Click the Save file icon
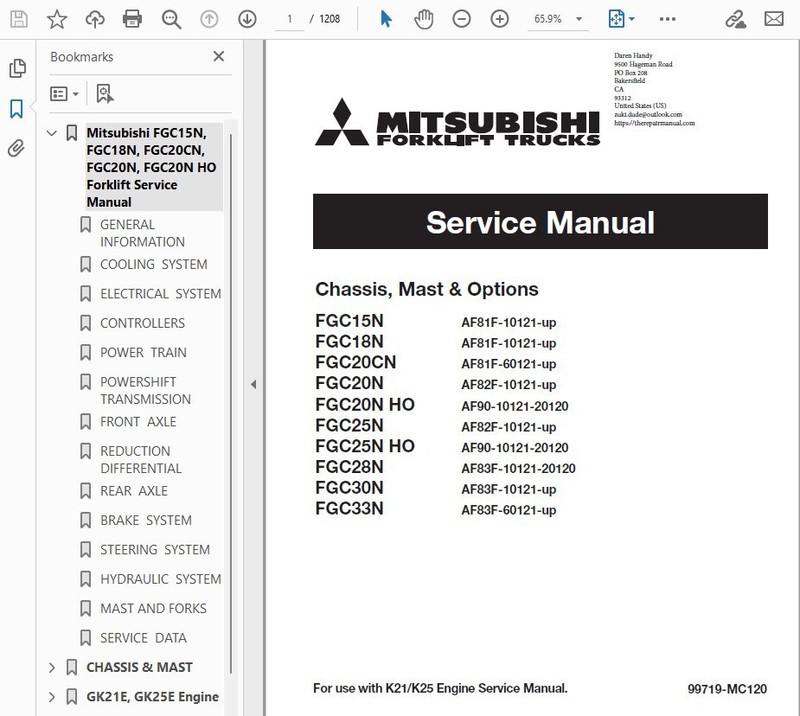The image size is (800, 716). (x=19, y=19)
